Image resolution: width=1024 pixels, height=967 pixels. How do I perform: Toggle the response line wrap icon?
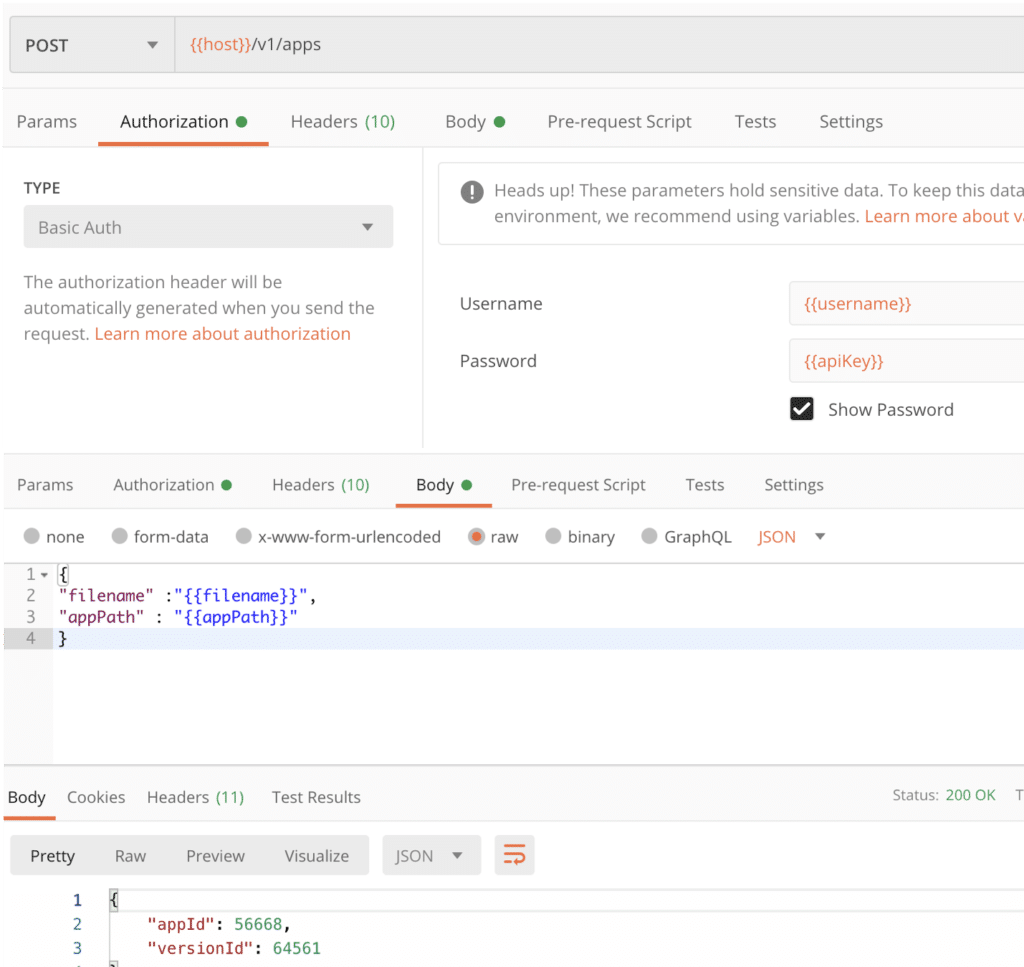tap(514, 855)
